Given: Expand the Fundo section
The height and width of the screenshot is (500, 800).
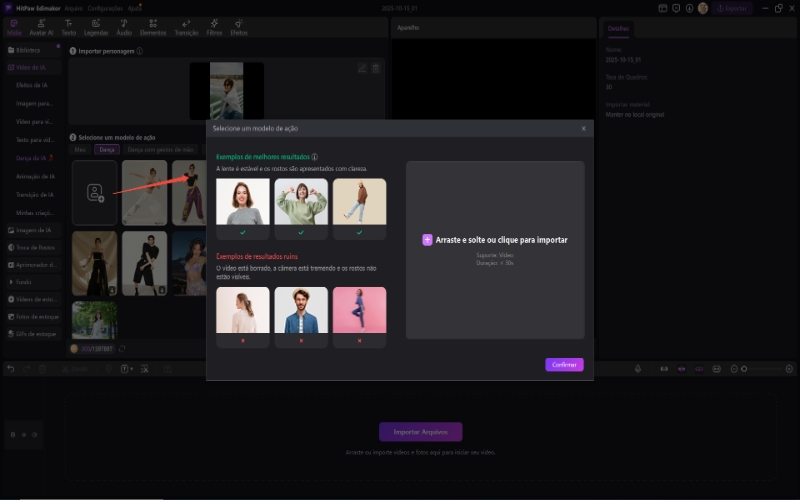Looking at the screenshot, I should click(33, 282).
